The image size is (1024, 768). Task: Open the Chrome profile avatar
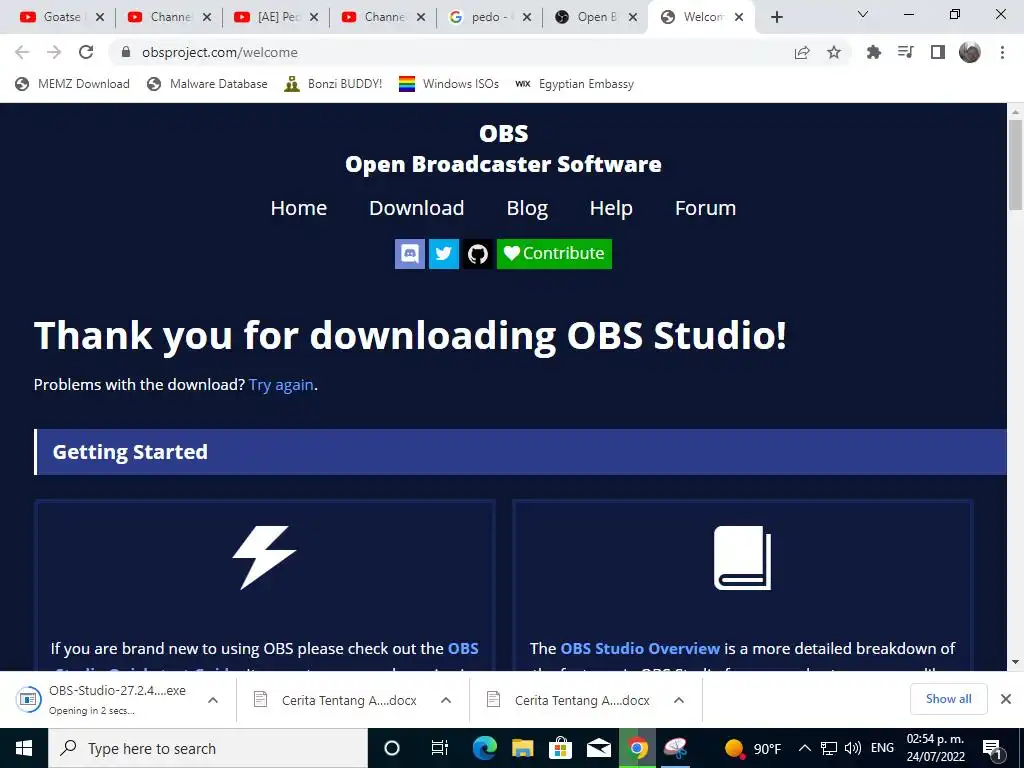[970, 52]
